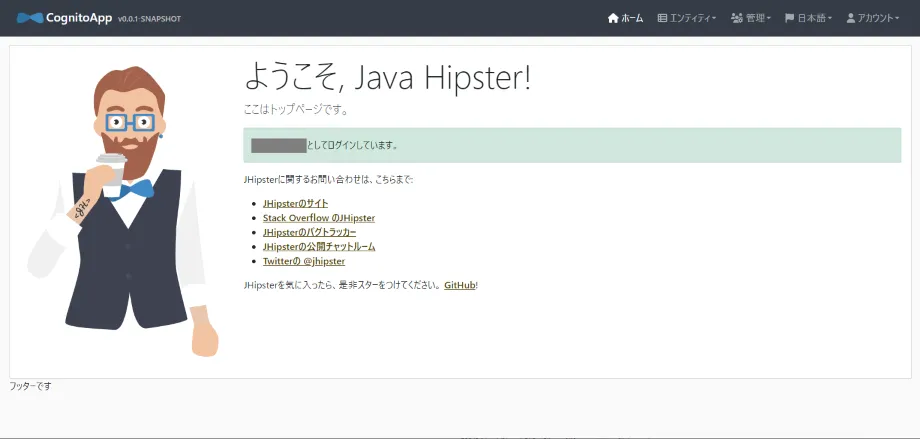This screenshot has height=439, width=920.
Task: Open the JHipsterのバグトラッカー link
Action: click(309, 232)
